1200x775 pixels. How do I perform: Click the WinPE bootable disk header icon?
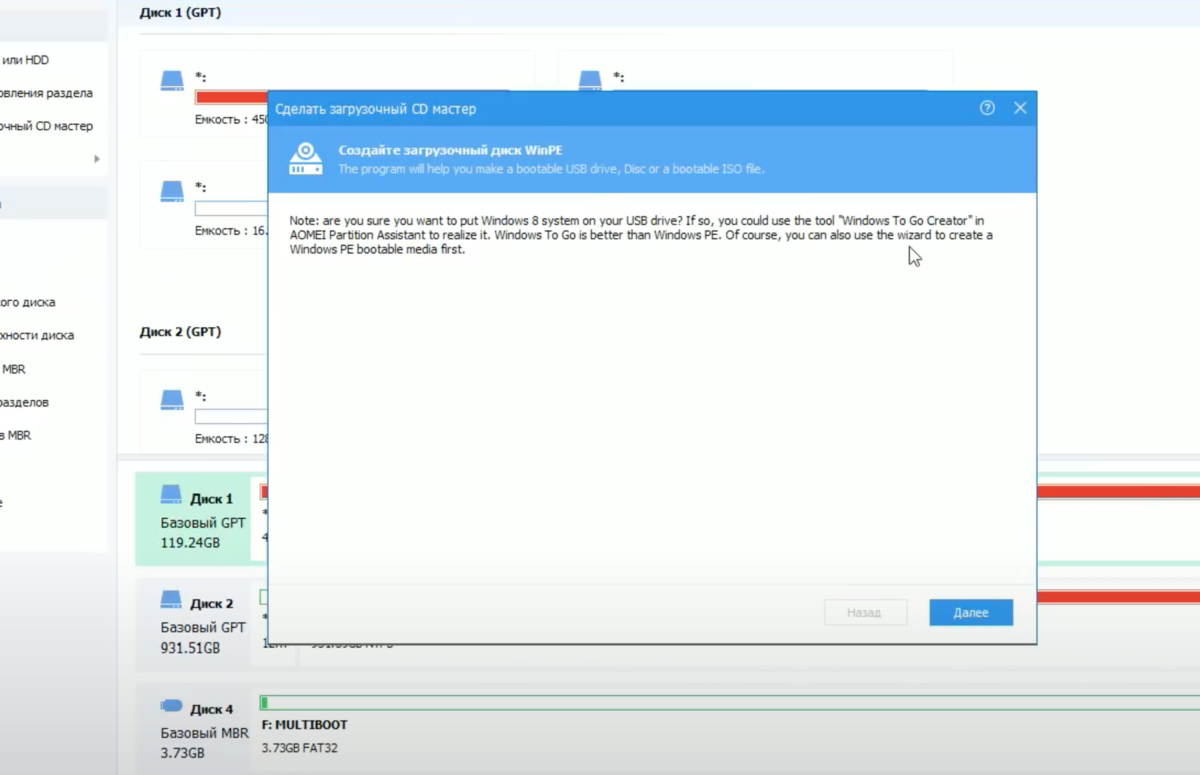306,159
